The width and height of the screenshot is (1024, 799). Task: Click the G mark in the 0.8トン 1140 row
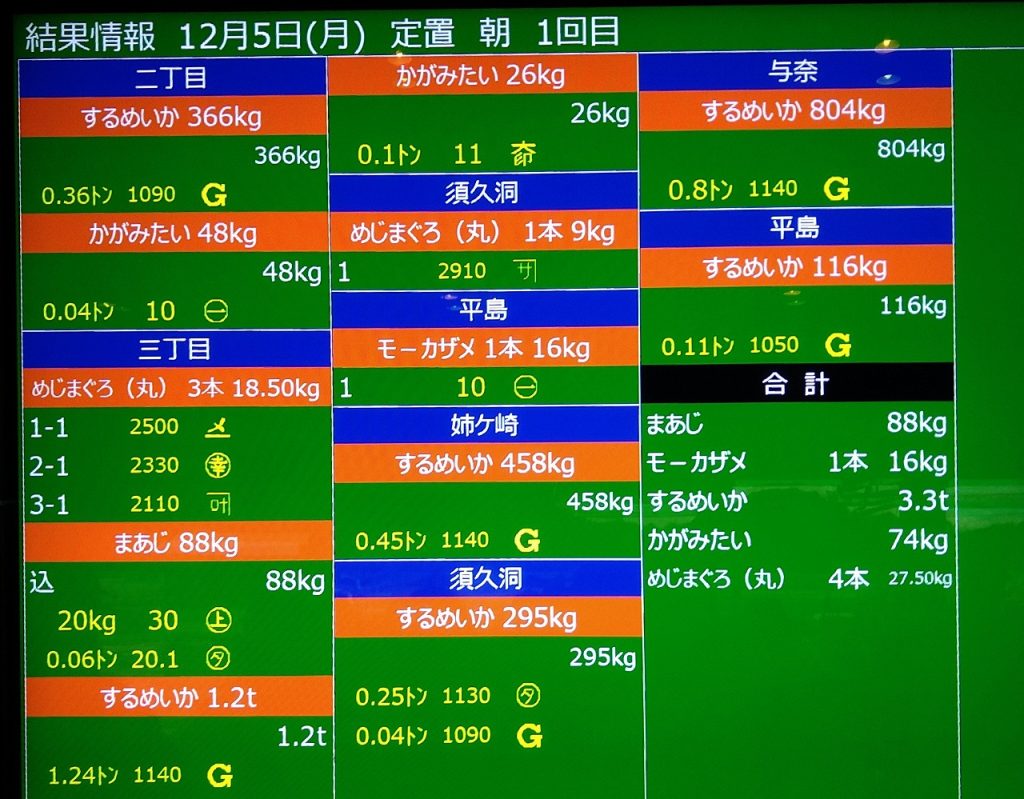click(836, 189)
